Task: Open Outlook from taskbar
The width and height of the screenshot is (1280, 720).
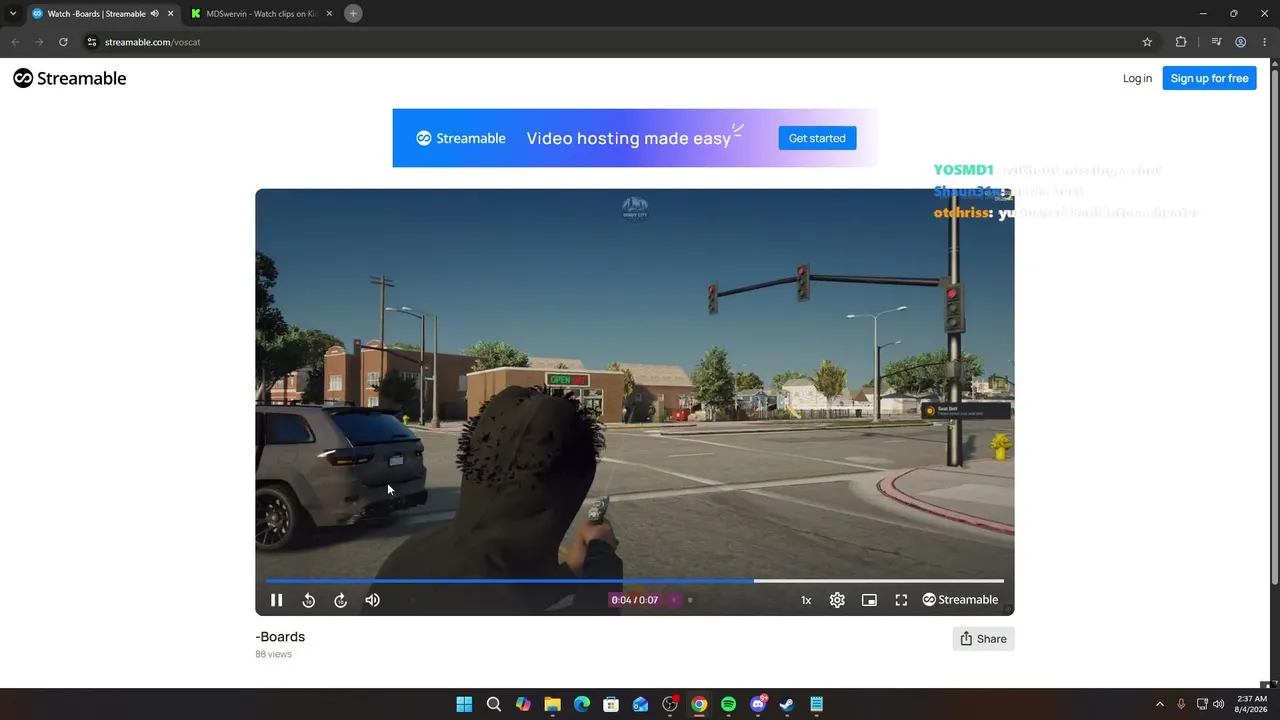Action: (640, 704)
